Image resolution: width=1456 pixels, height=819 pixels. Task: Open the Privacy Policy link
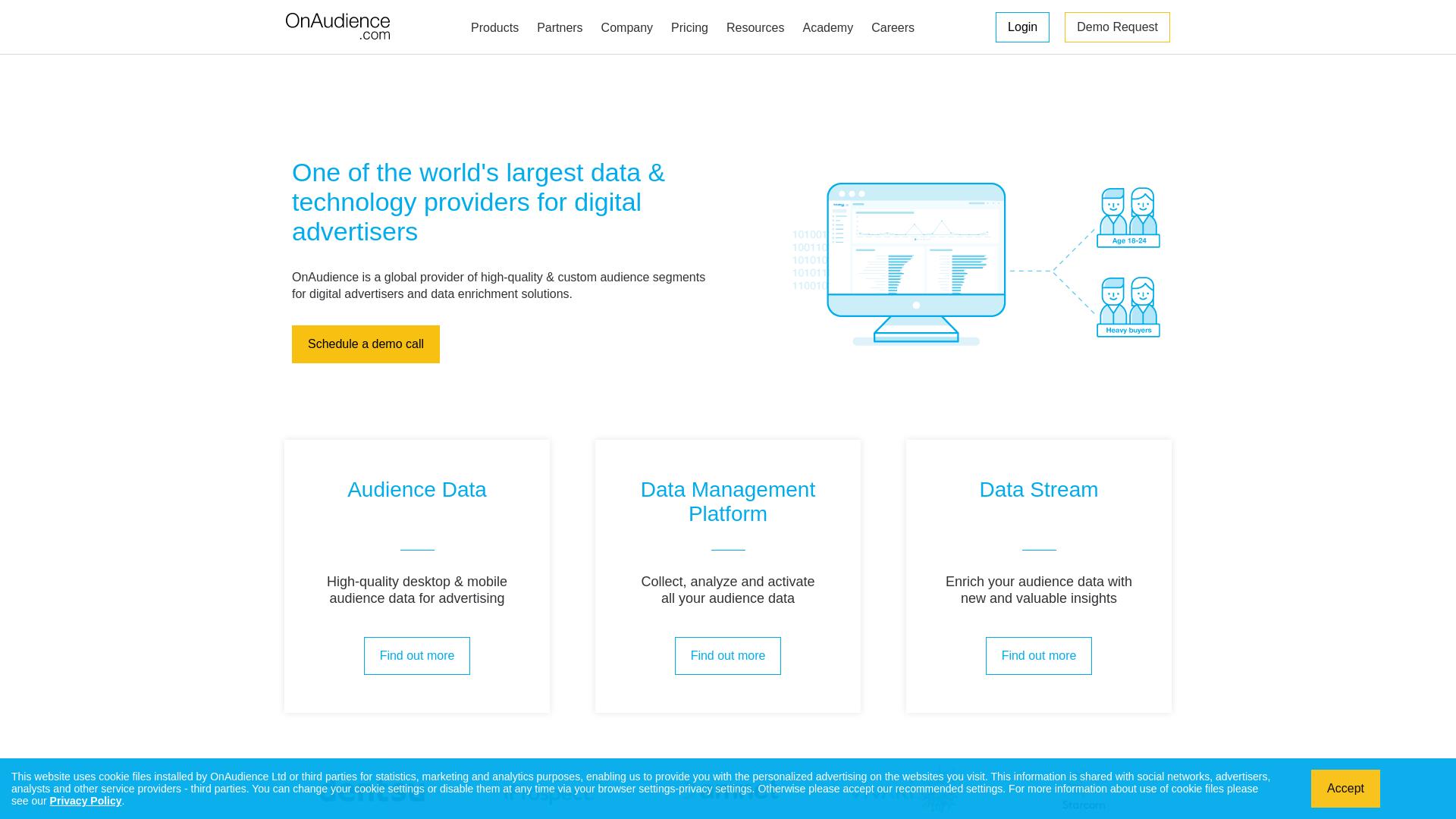coord(86,801)
